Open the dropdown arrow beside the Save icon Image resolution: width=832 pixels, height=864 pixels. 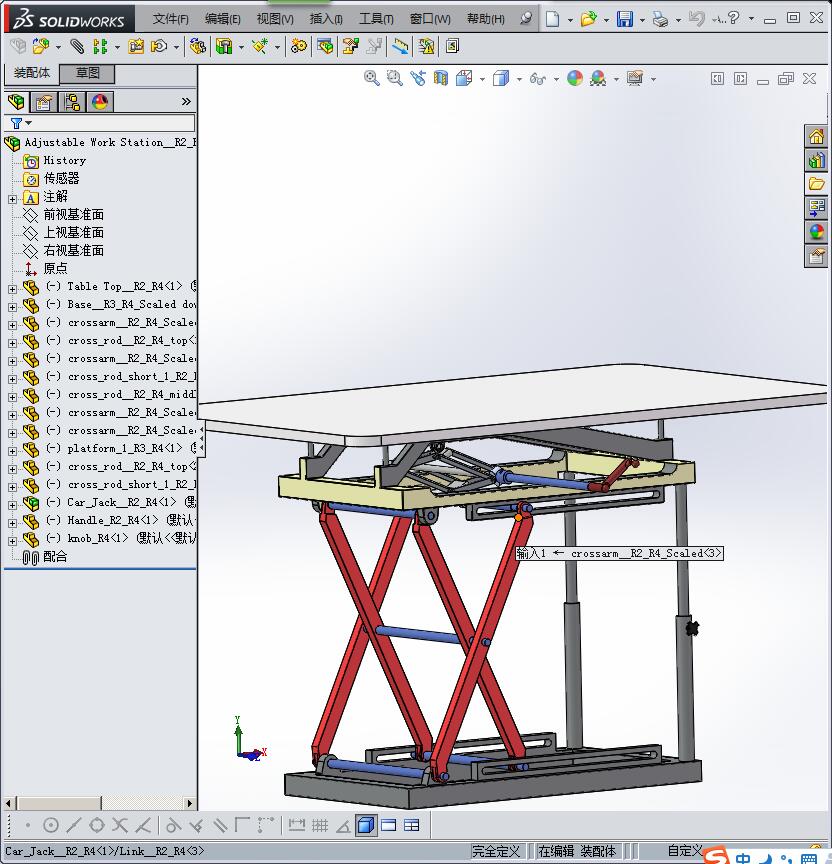click(642, 20)
